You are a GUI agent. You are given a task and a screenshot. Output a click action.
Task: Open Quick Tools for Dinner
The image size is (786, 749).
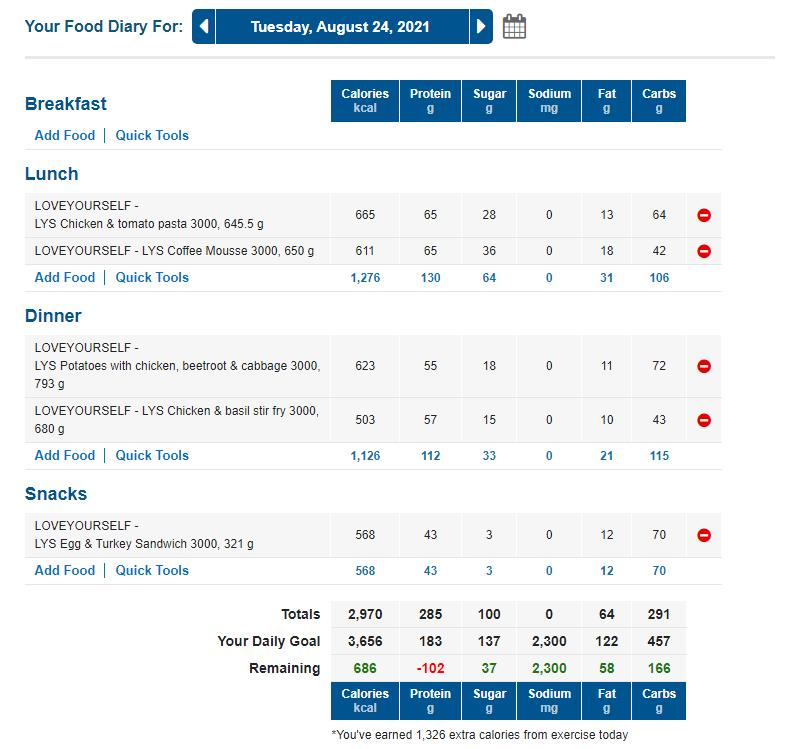pos(152,455)
